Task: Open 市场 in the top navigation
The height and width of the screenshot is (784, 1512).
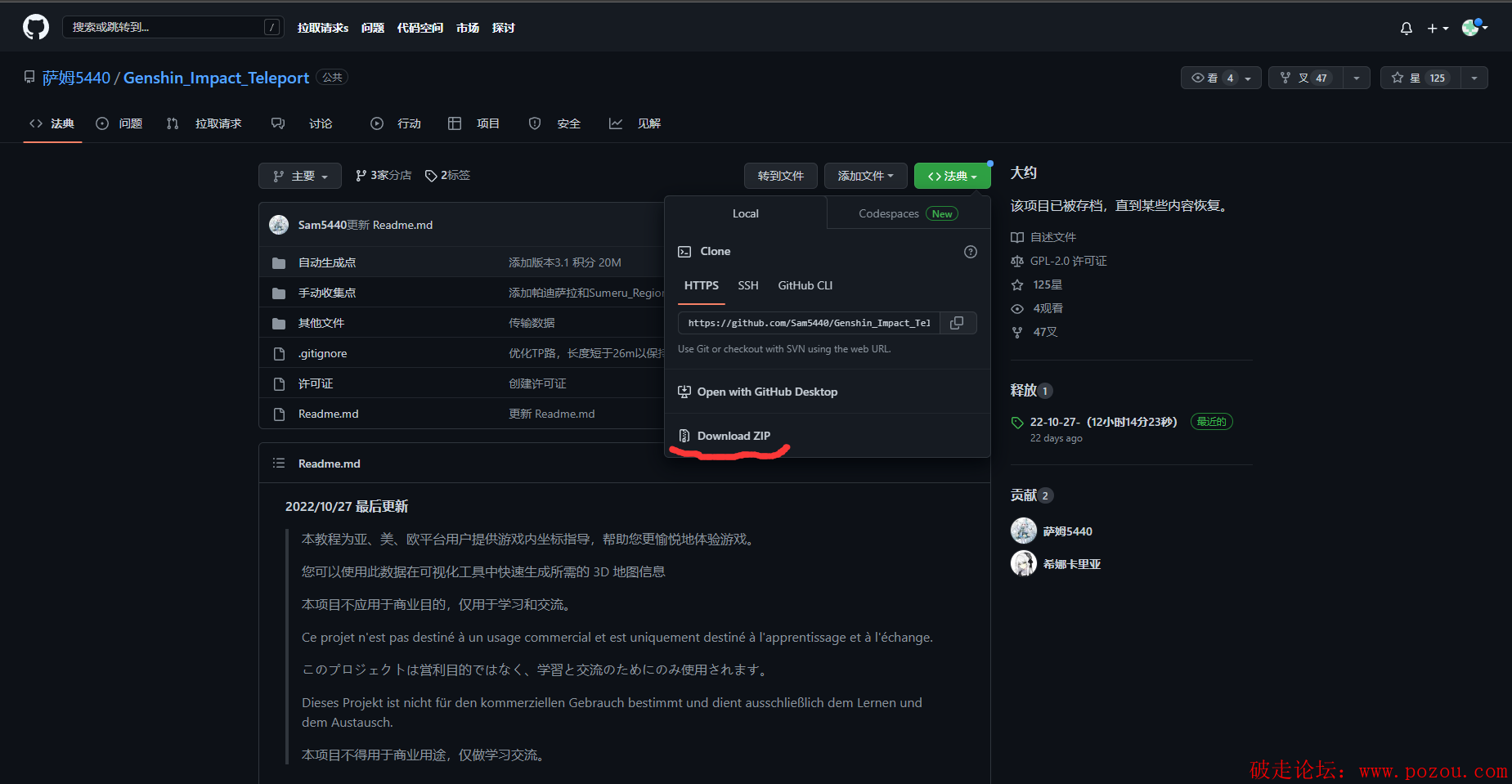Action: coord(468,28)
